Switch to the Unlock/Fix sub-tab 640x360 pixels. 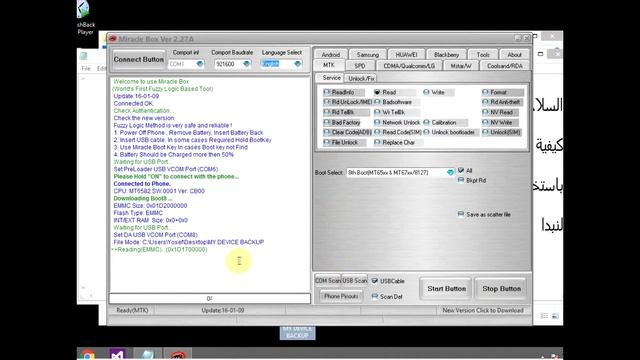click(361, 78)
